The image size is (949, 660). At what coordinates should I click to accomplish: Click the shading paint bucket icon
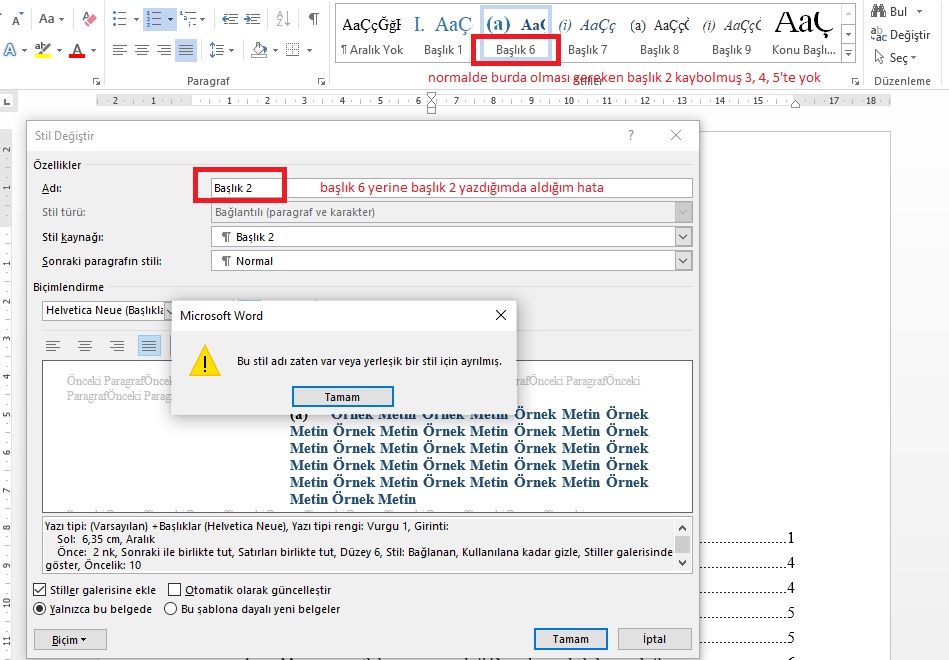click(x=259, y=50)
